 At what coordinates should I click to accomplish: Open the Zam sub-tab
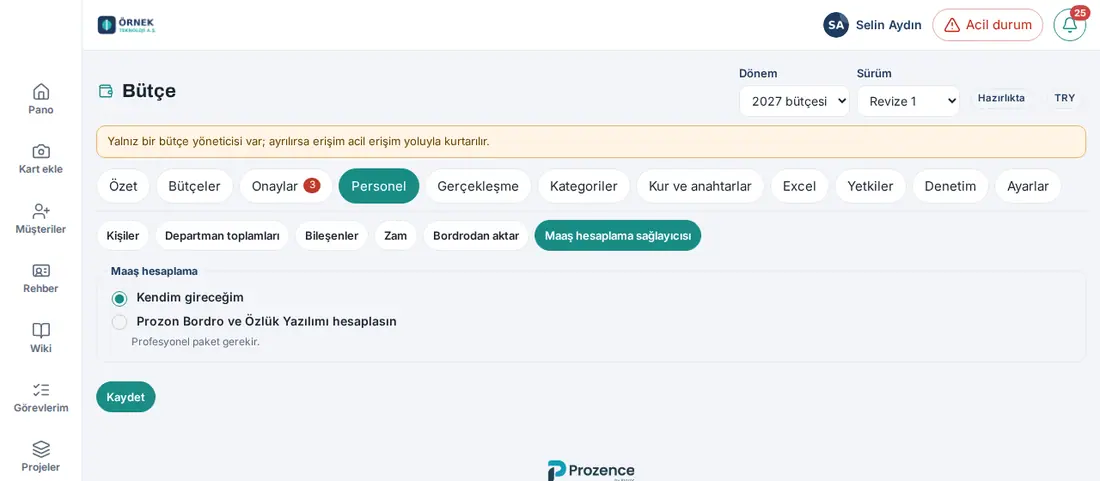coord(395,236)
